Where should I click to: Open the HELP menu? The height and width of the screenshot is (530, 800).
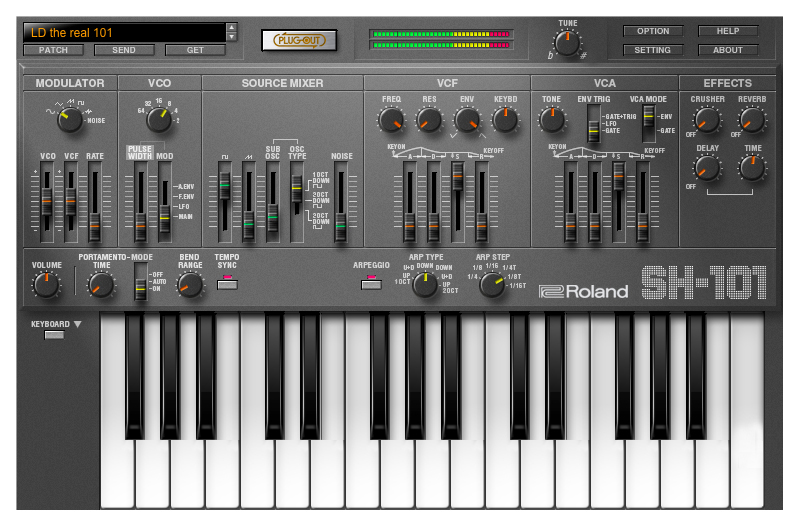coord(728,31)
